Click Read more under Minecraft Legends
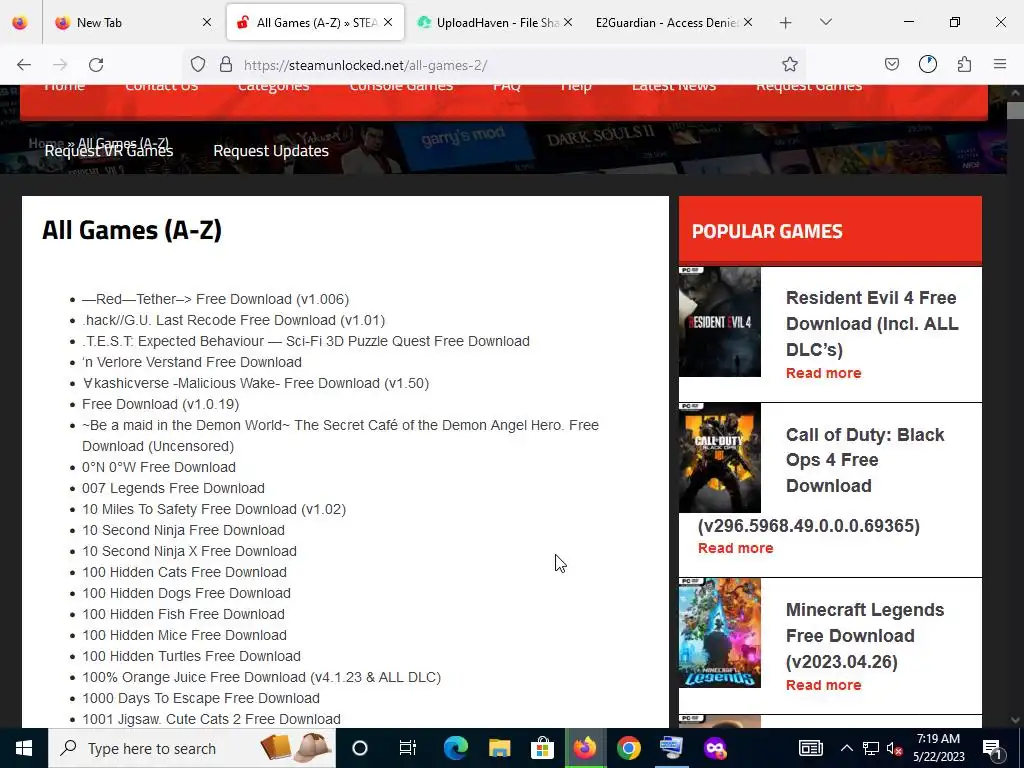1024x768 pixels. [824, 685]
